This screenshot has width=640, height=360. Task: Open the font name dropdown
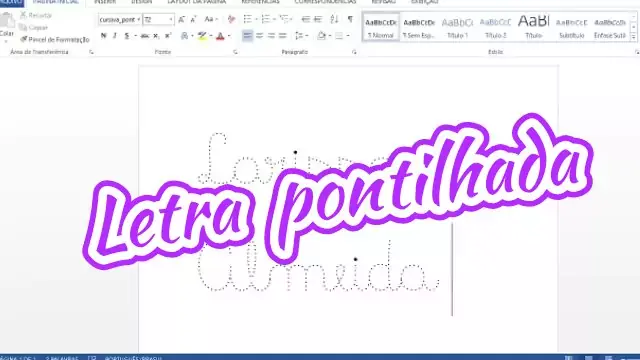pyautogui.click(x=139, y=19)
